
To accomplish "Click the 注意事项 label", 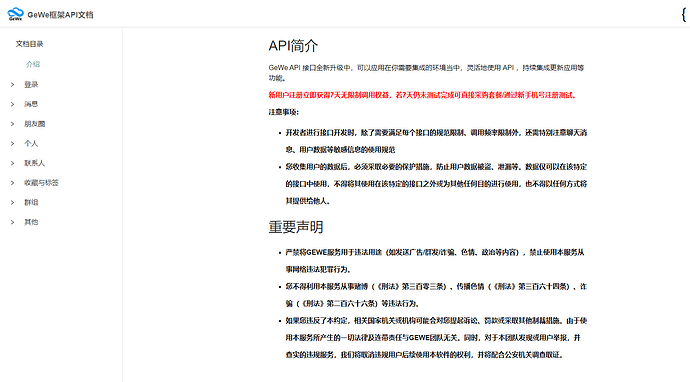I will (283, 112).
